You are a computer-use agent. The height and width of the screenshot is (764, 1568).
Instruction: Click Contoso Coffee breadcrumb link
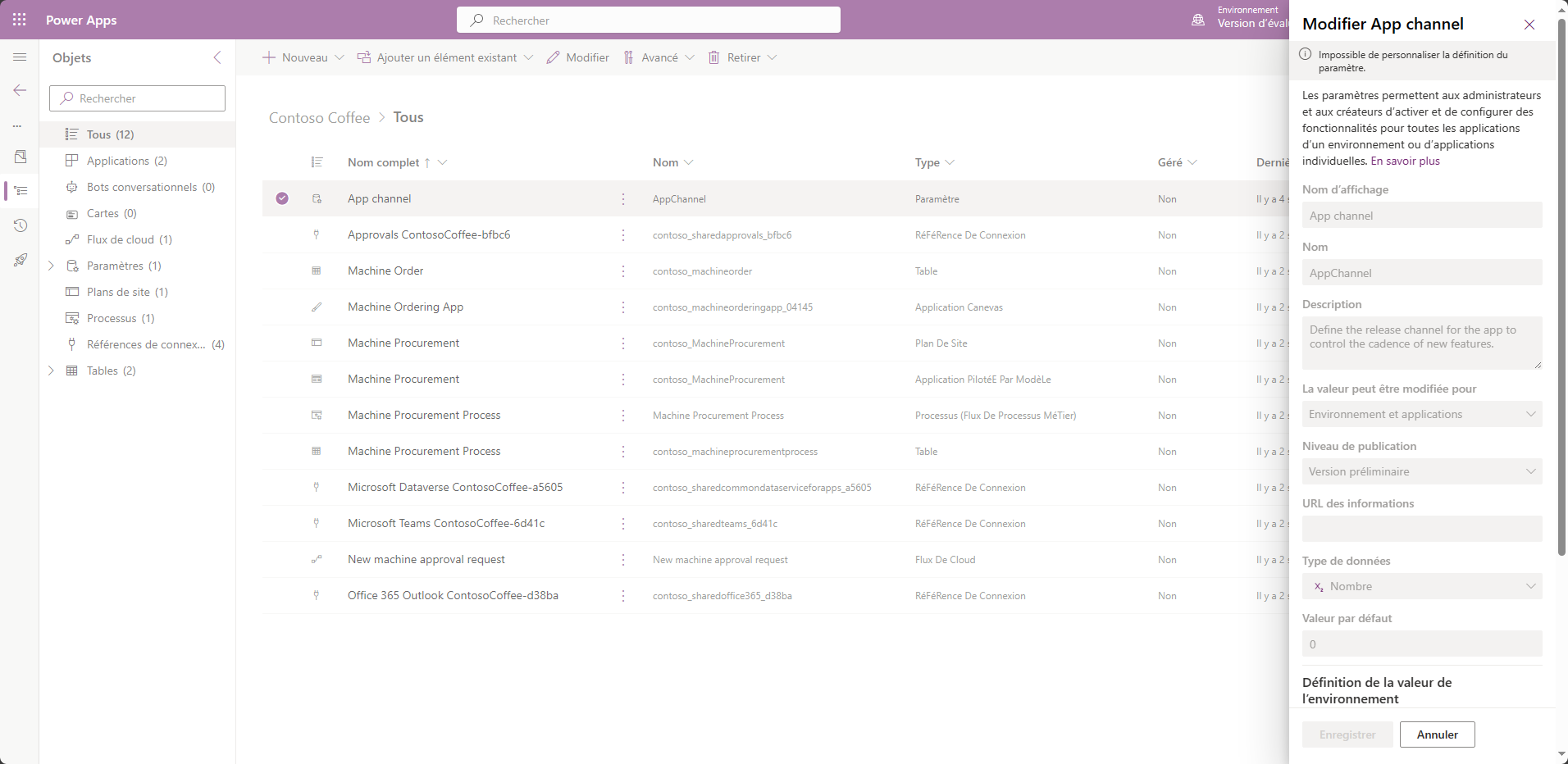(320, 118)
